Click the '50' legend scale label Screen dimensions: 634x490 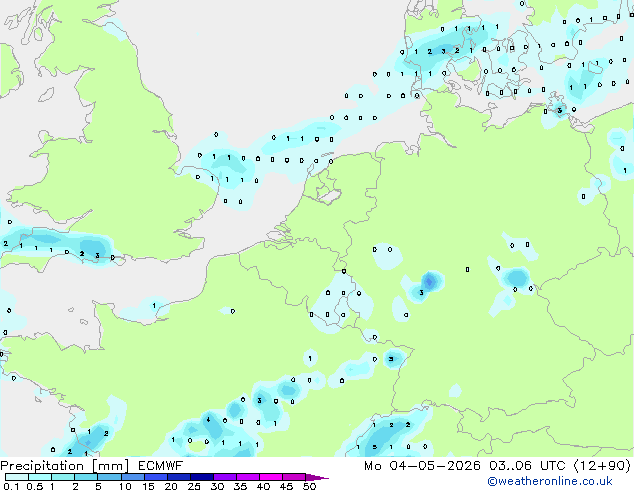[x=309, y=486]
